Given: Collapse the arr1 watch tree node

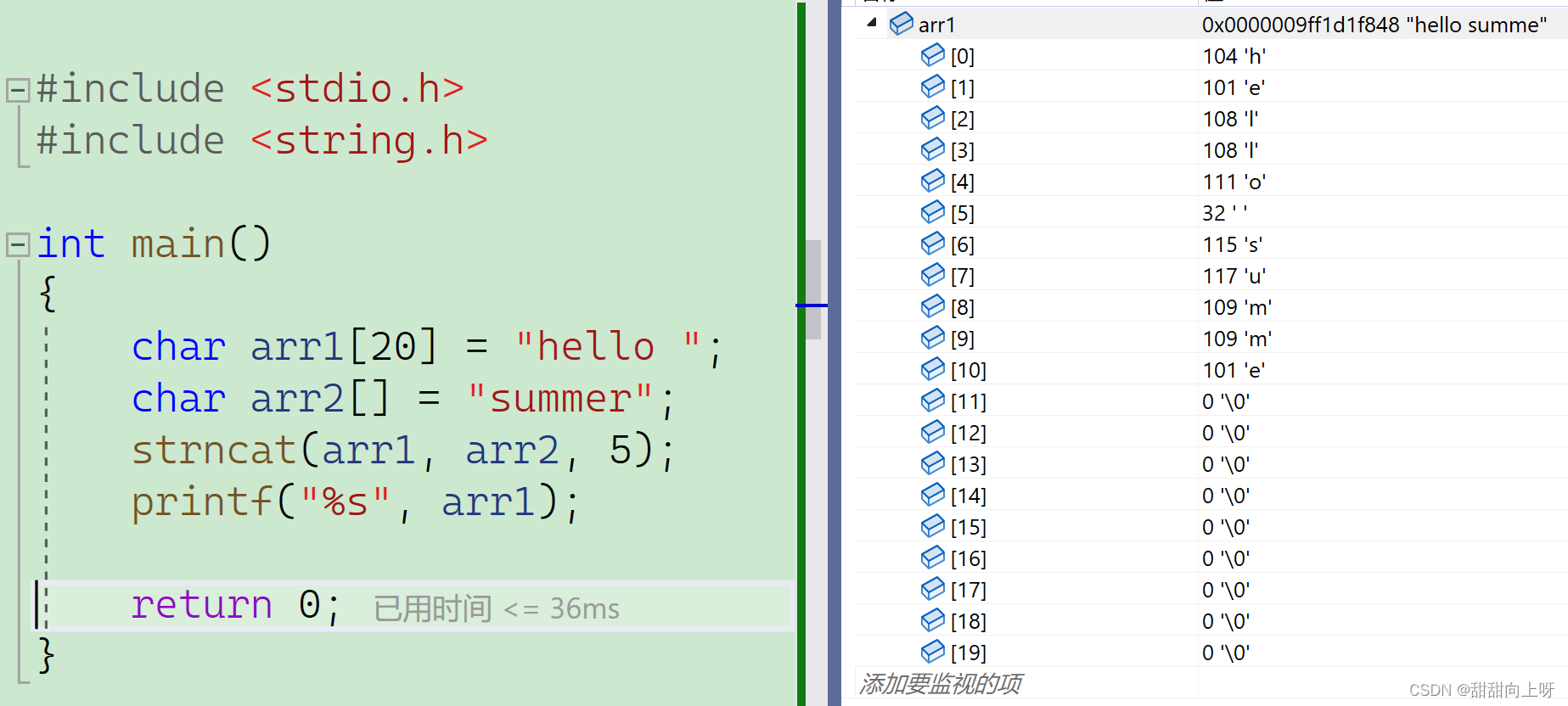Looking at the screenshot, I should (x=871, y=23).
